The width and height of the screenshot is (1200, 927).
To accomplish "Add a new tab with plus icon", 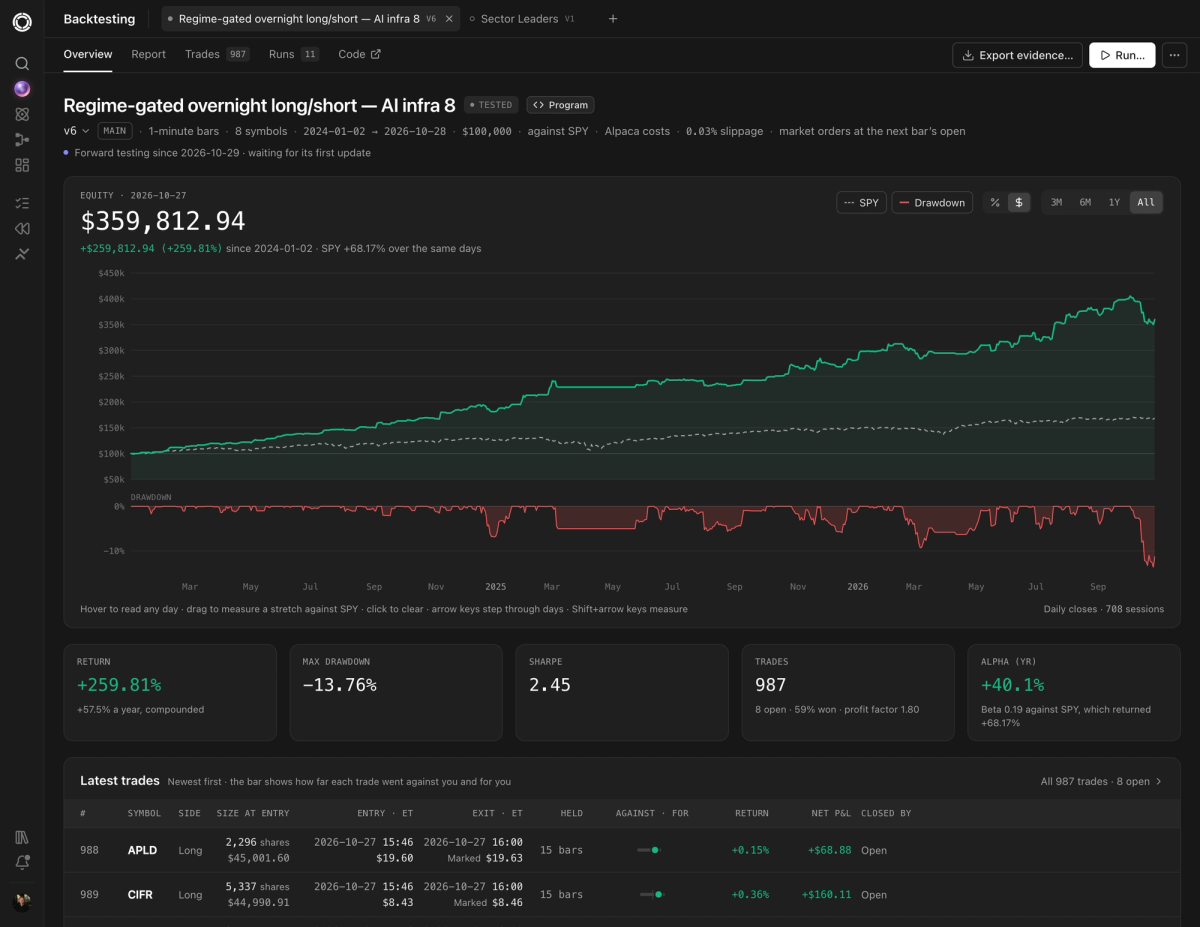I will click(613, 19).
